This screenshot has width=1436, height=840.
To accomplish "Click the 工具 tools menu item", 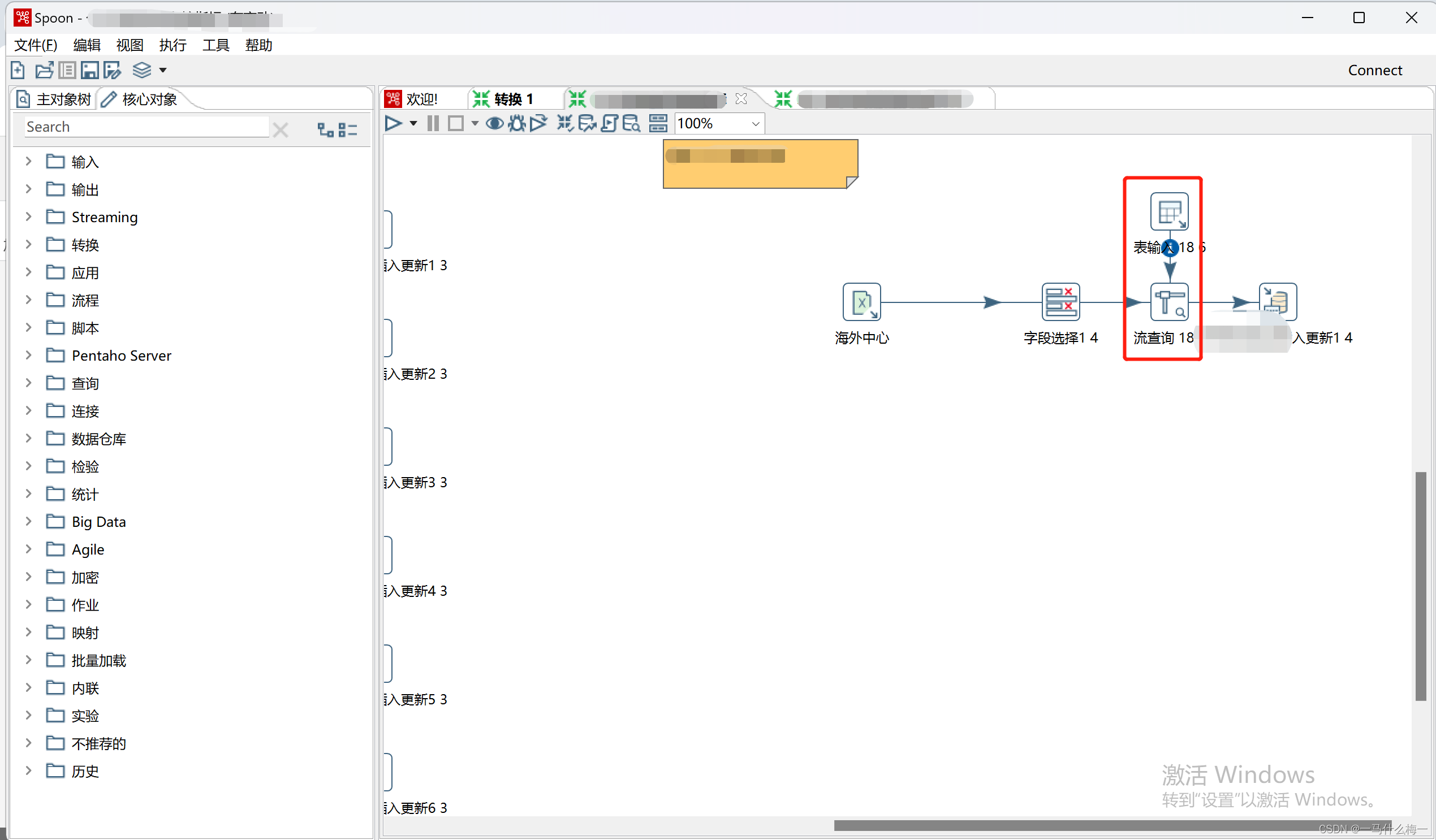I will coord(215,45).
